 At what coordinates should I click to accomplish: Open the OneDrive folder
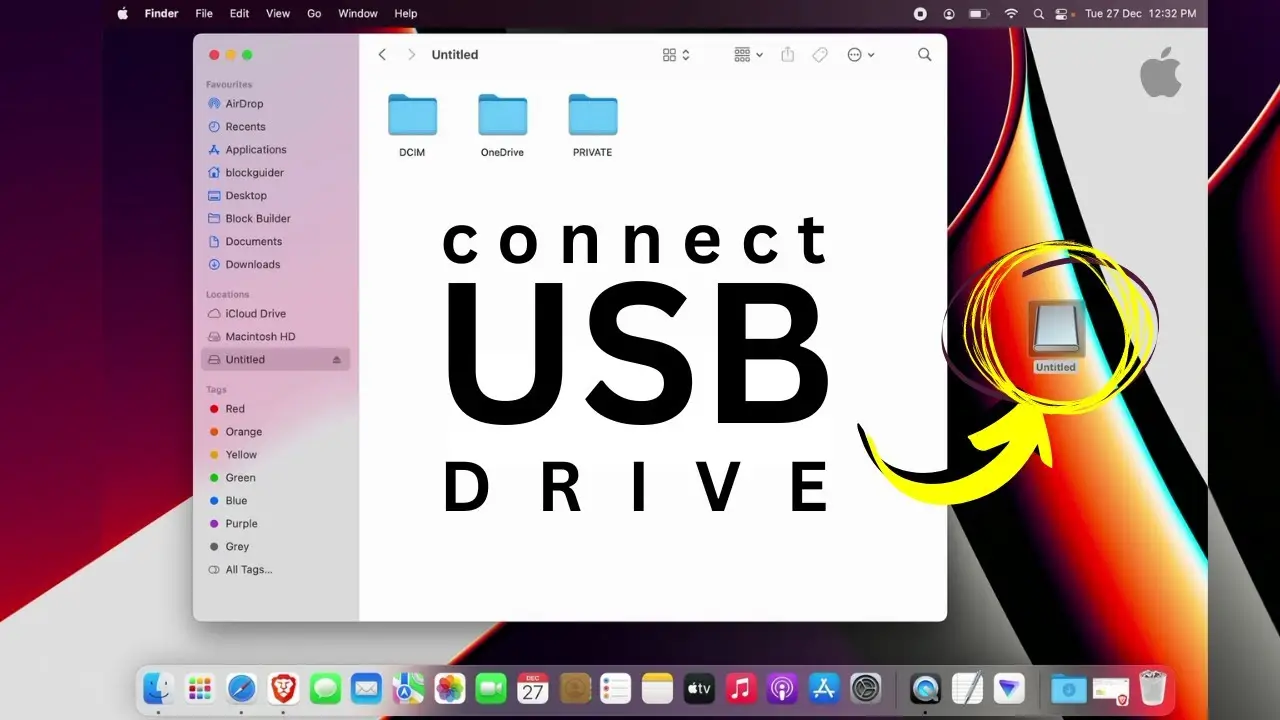pos(502,115)
